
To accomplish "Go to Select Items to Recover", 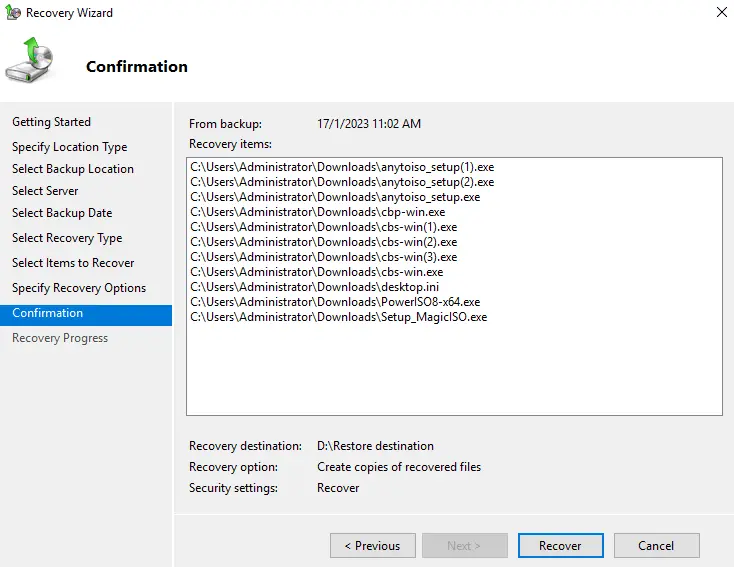I will [73, 263].
